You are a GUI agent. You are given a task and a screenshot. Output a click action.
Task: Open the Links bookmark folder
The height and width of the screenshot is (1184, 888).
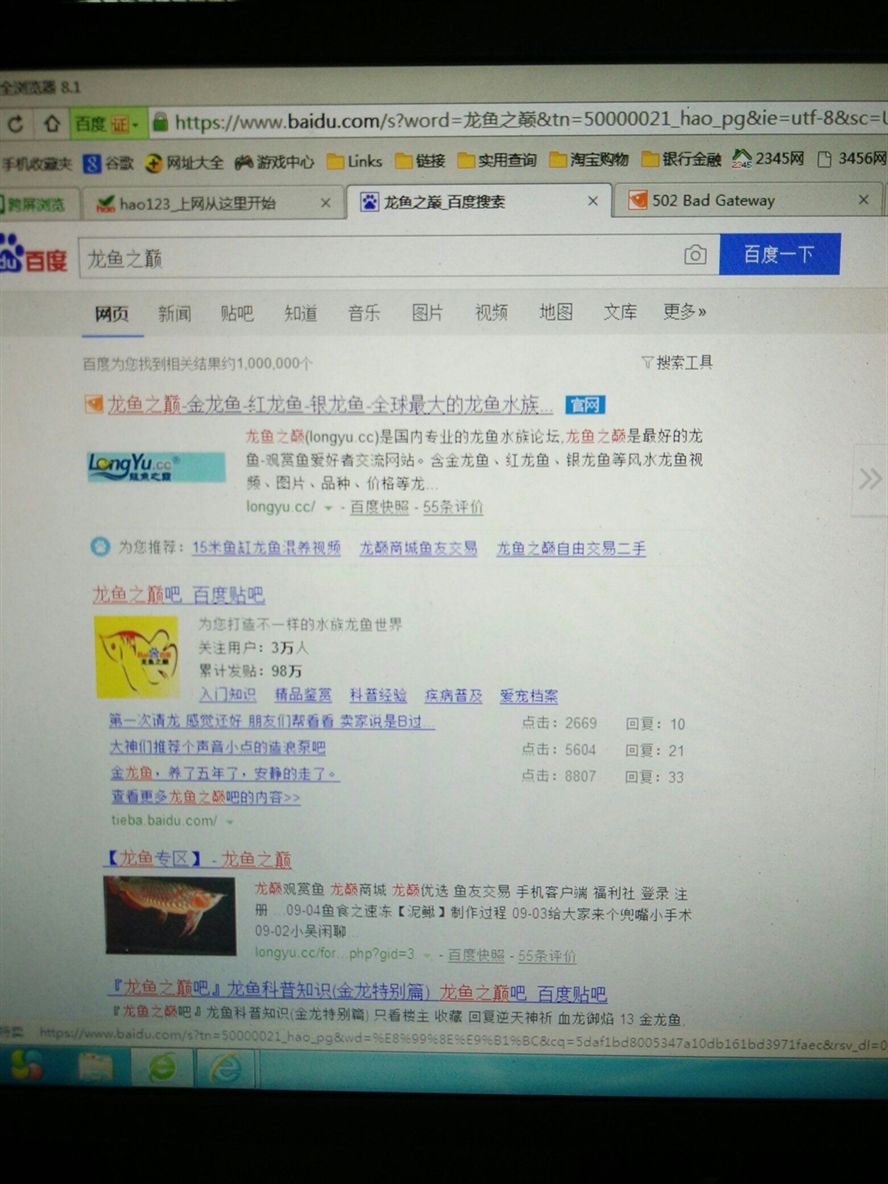pos(354,161)
